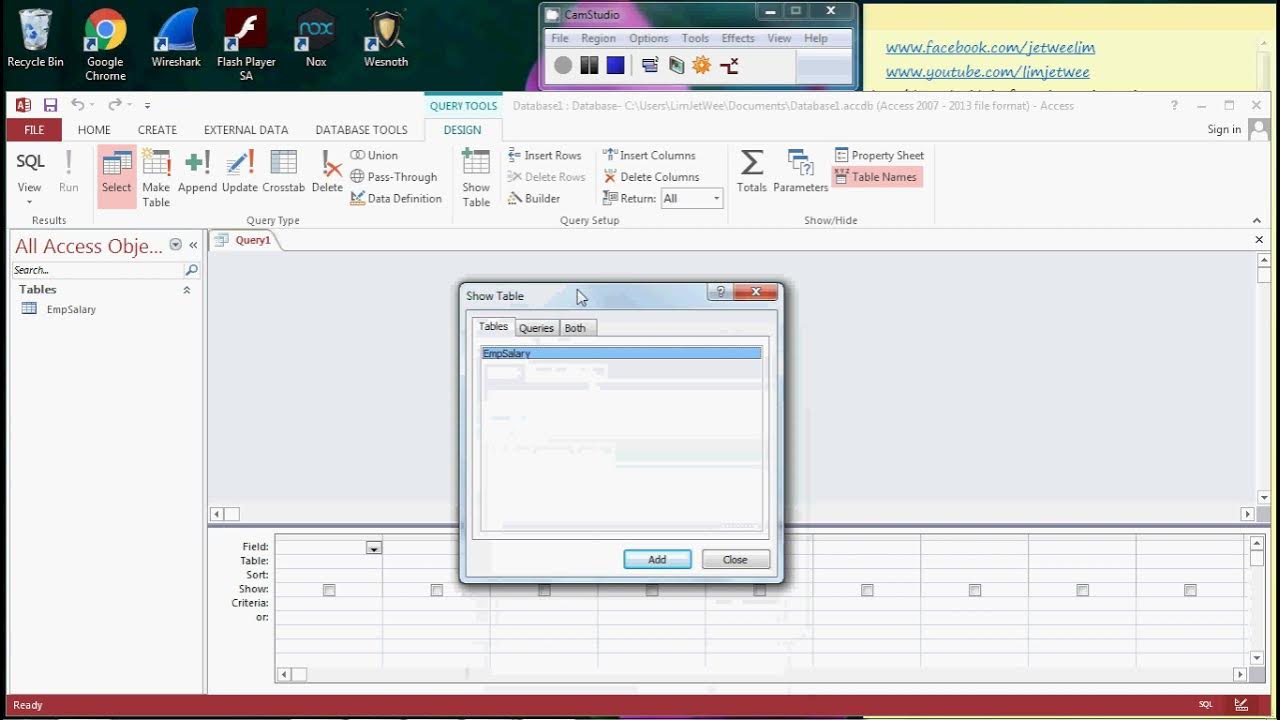Switch to the Queries tab in Show Table
Screen dimensions: 1280x720
click(x=536, y=328)
